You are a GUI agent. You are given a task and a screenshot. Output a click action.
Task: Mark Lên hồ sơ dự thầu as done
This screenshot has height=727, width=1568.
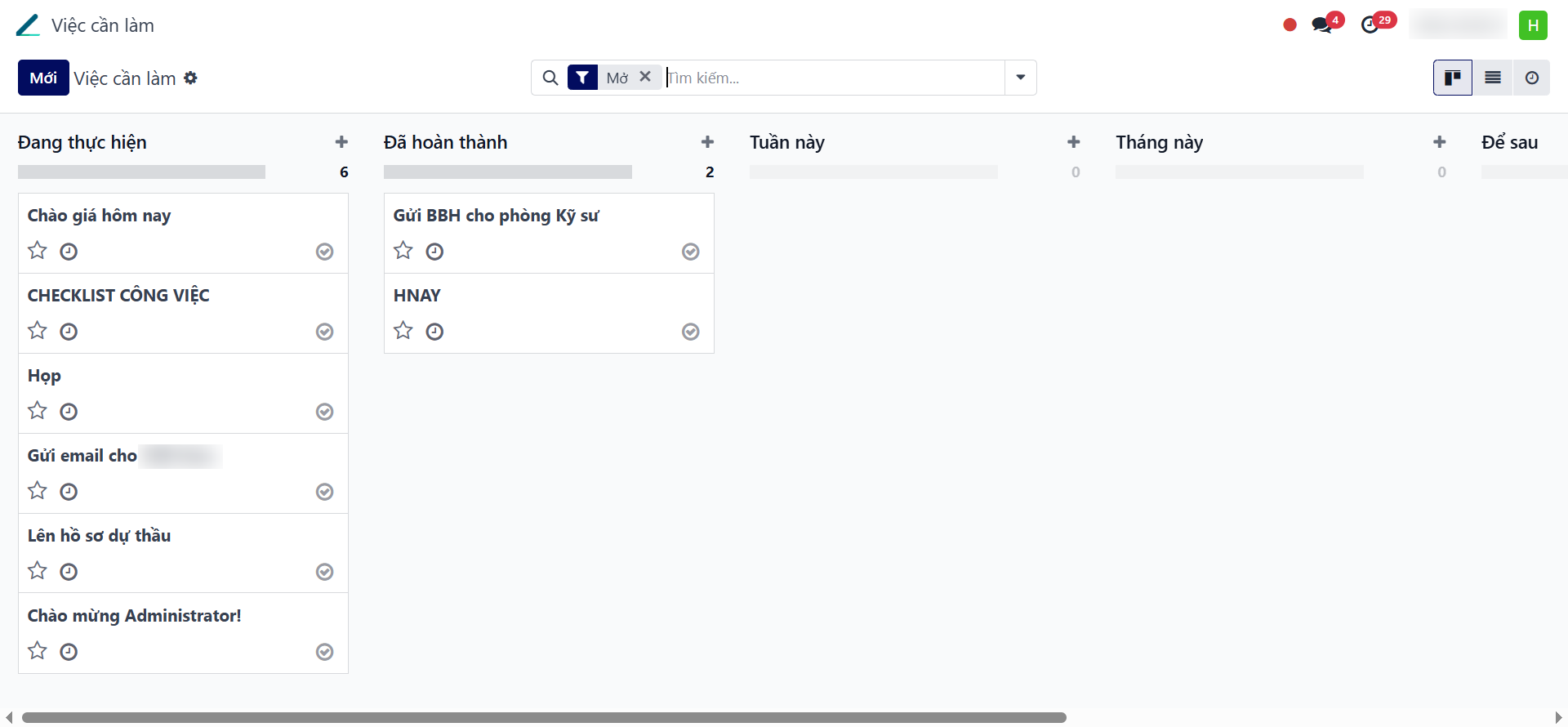pyautogui.click(x=325, y=572)
